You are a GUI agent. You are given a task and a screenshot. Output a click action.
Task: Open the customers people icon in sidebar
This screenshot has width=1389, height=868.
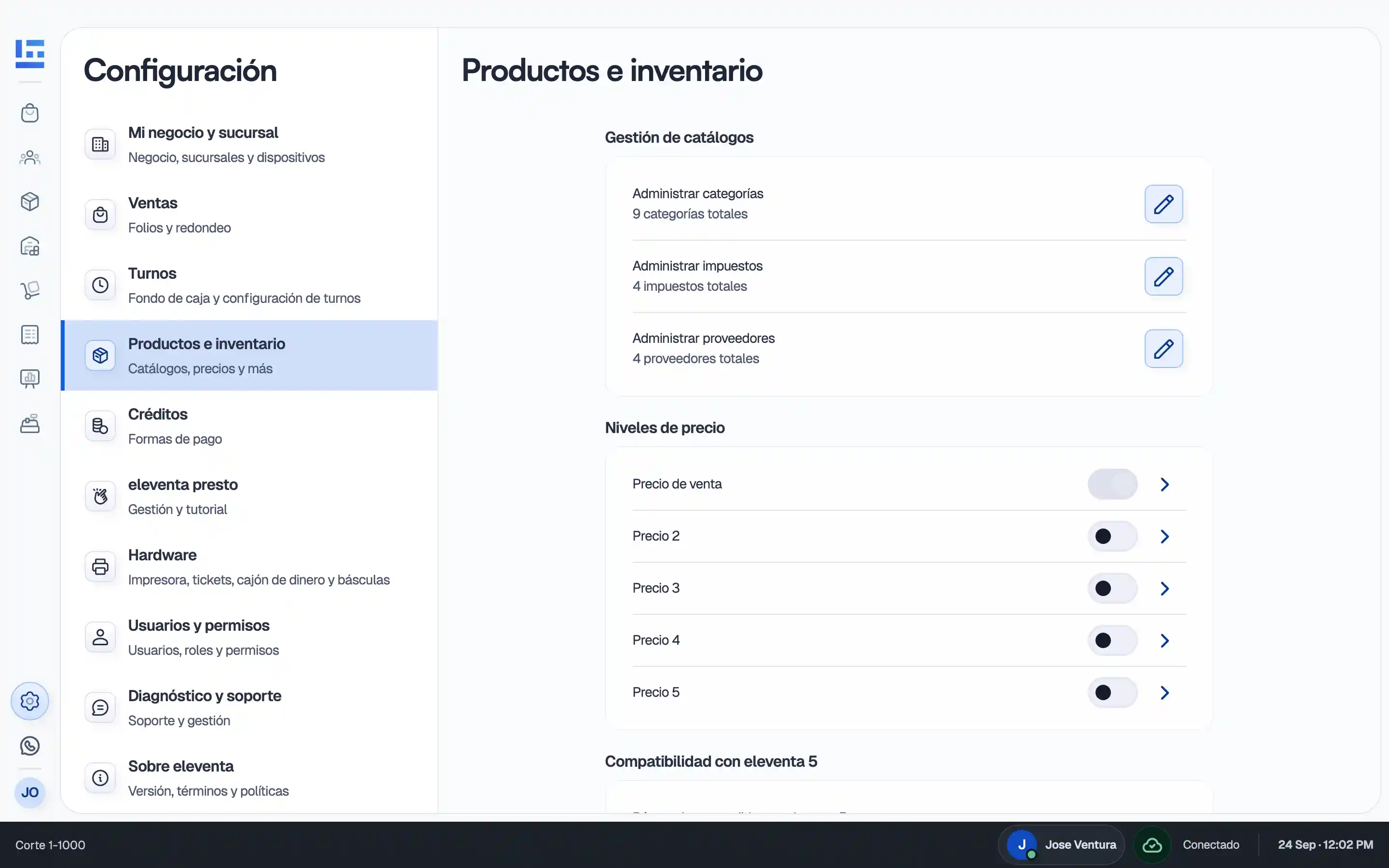pyautogui.click(x=30, y=157)
